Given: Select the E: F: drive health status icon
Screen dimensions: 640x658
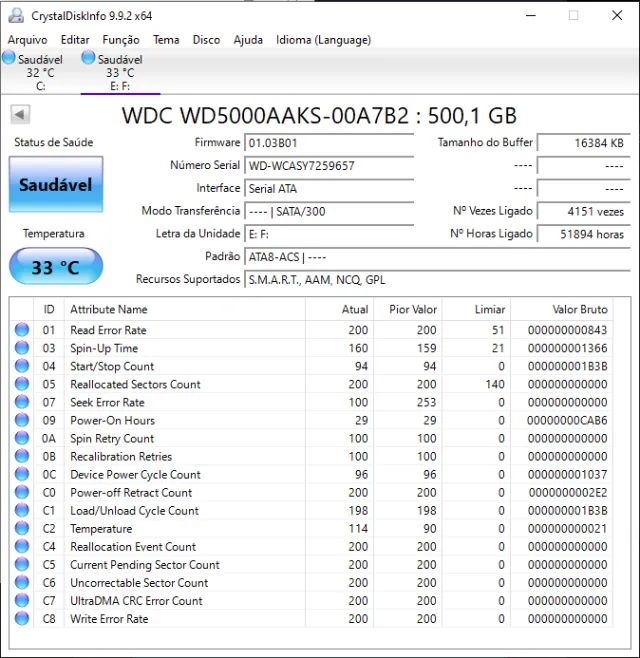Looking at the screenshot, I should 88,57.
